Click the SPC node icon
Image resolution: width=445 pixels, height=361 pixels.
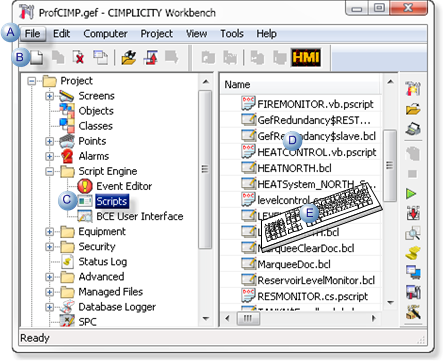click(67, 321)
